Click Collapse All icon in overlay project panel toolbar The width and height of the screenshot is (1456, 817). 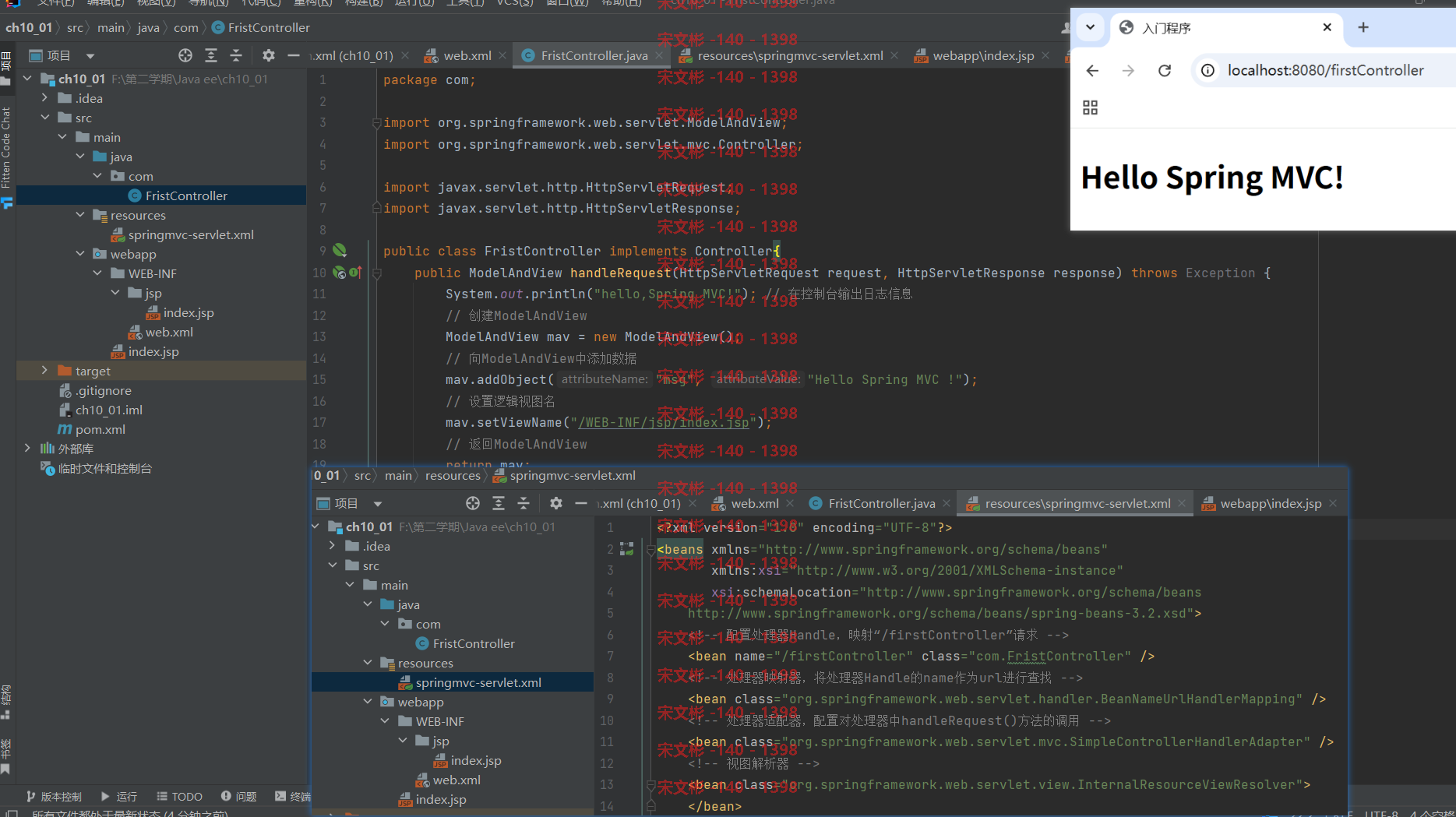pos(524,503)
